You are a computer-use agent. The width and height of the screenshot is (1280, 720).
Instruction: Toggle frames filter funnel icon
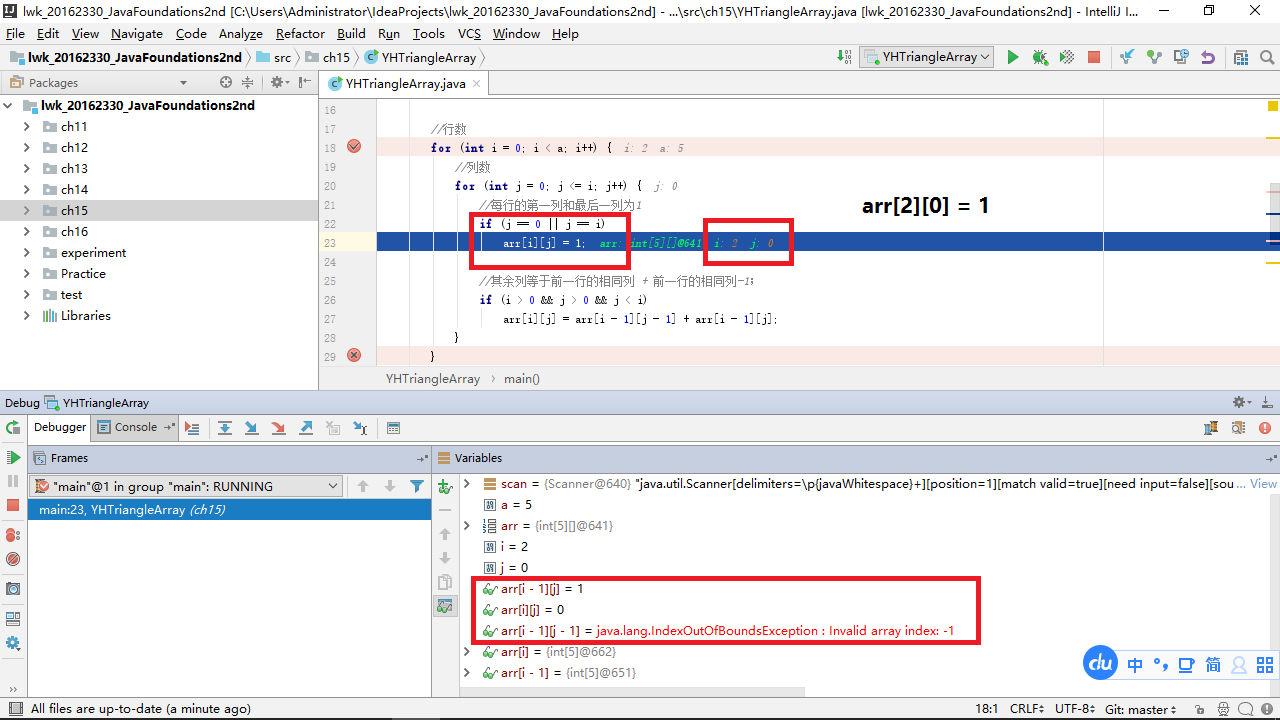[x=417, y=486]
